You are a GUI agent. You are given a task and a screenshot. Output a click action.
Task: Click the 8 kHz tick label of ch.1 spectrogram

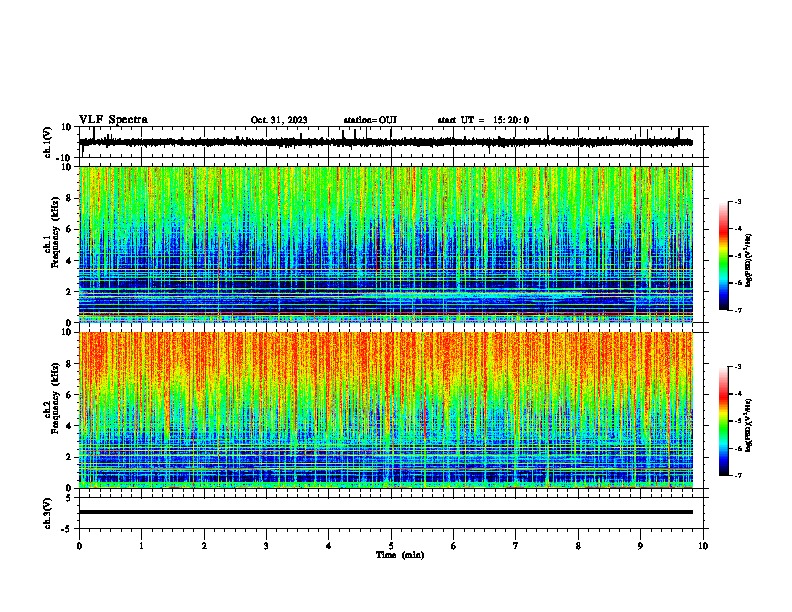[x=69, y=198]
